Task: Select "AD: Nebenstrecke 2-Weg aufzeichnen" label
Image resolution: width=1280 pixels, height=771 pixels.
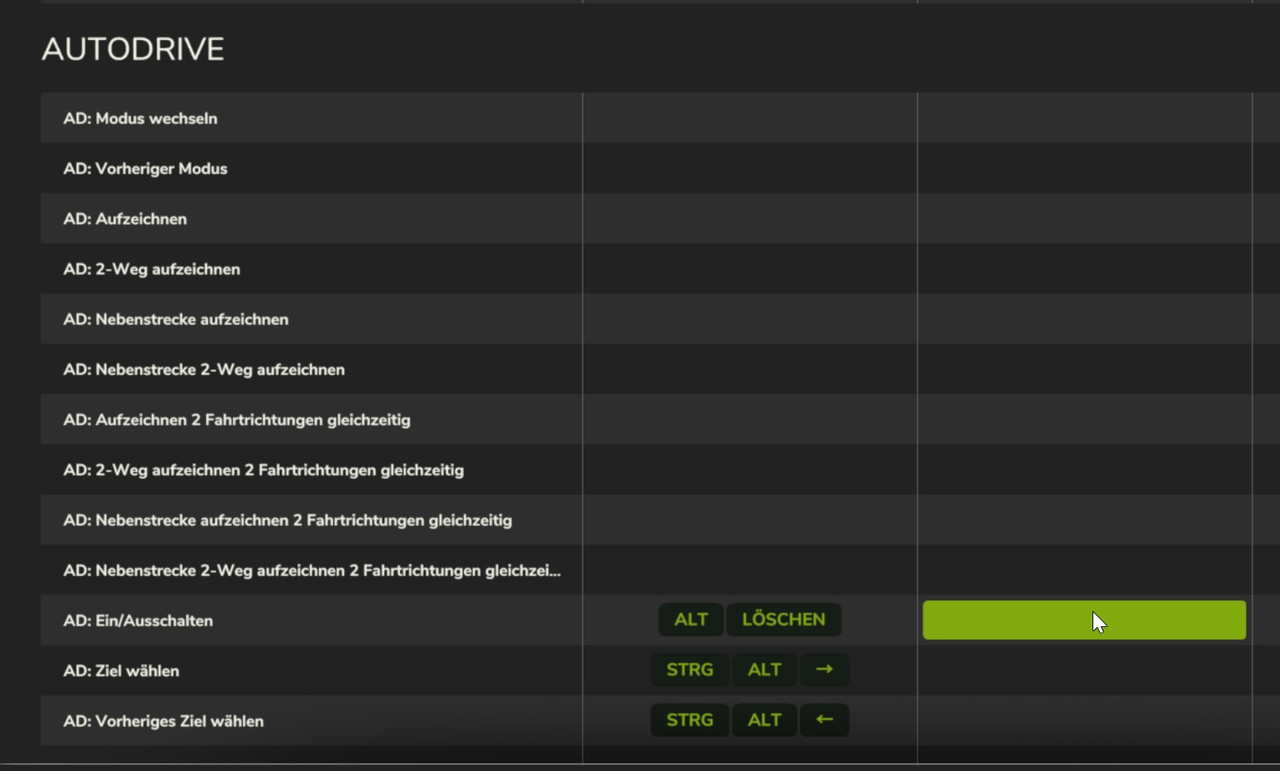Action: (204, 369)
